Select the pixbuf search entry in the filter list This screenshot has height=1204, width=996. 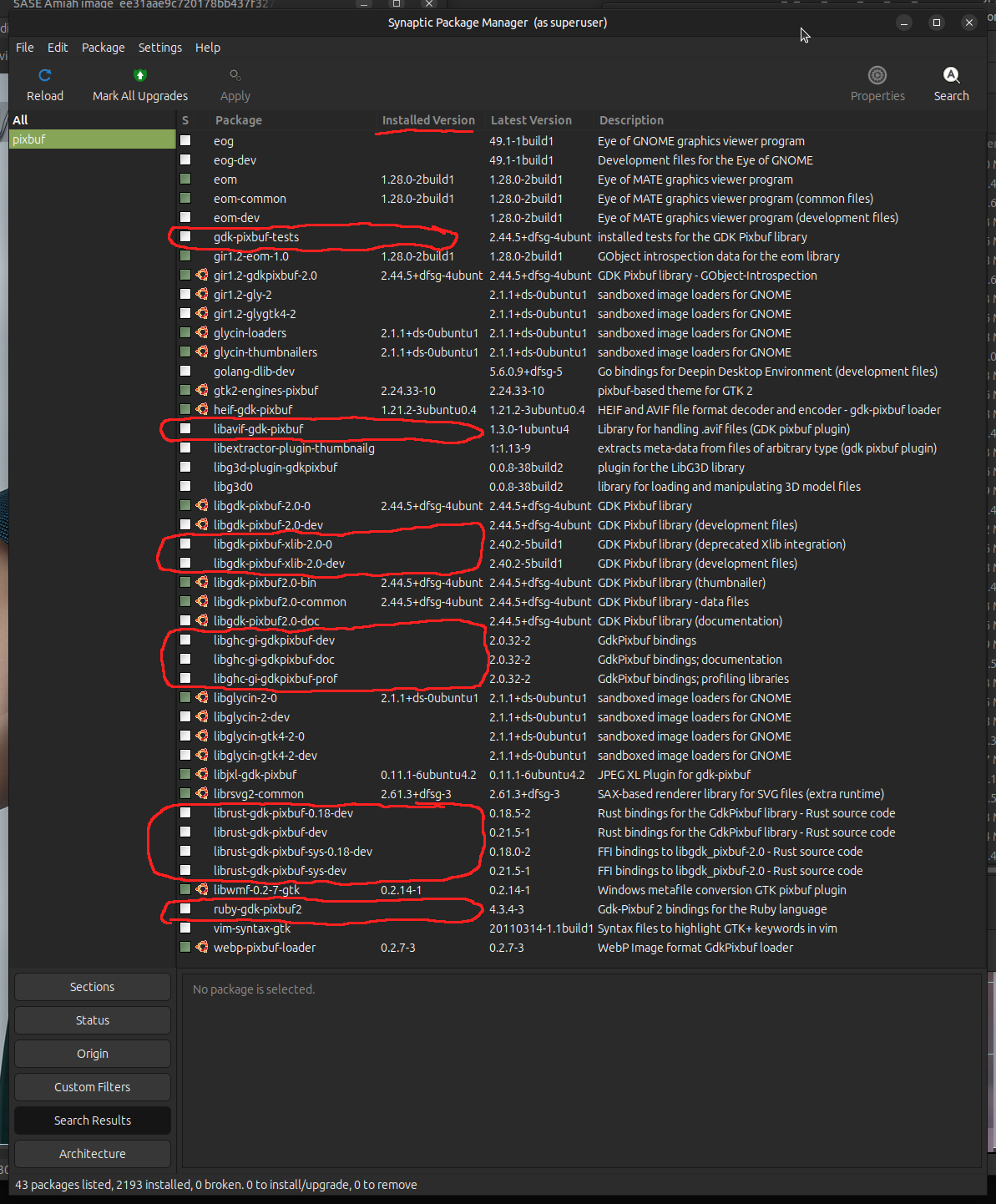pos(93,139)
